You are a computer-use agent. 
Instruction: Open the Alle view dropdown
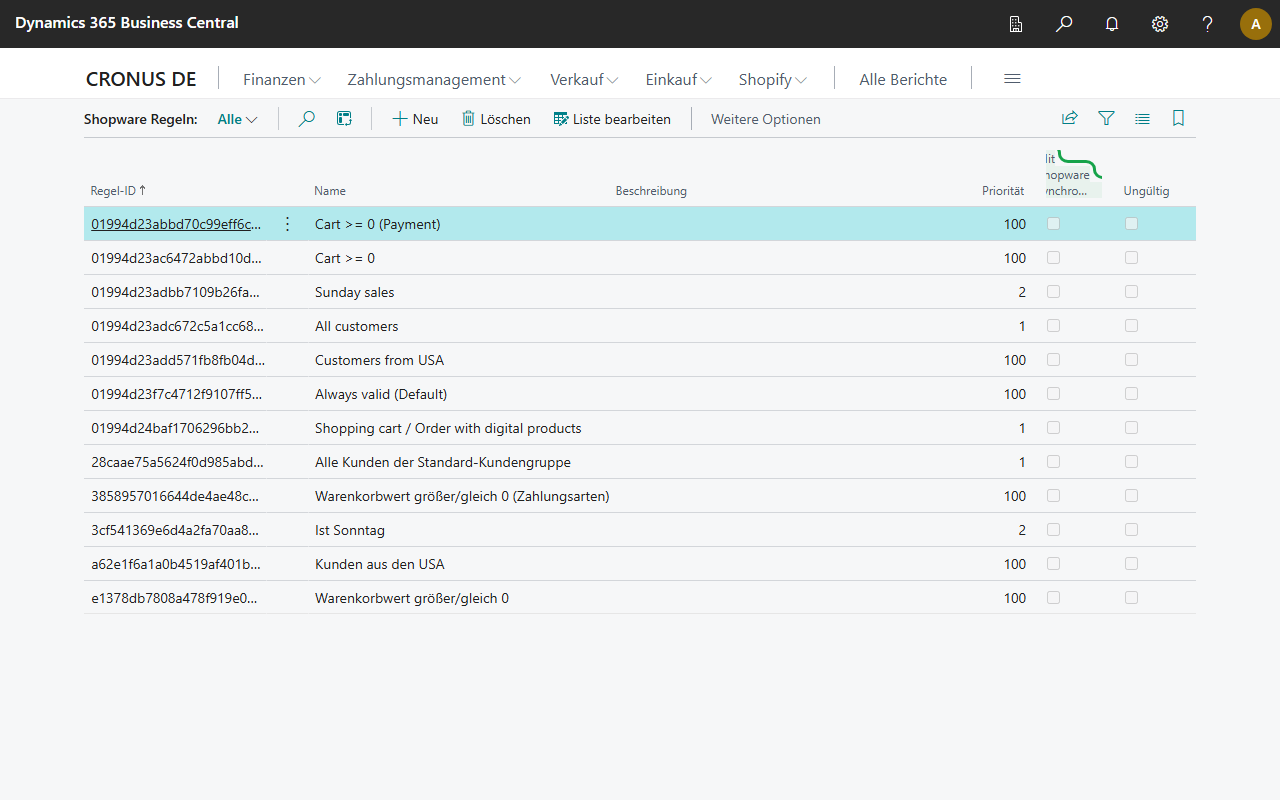click(238, 119)
